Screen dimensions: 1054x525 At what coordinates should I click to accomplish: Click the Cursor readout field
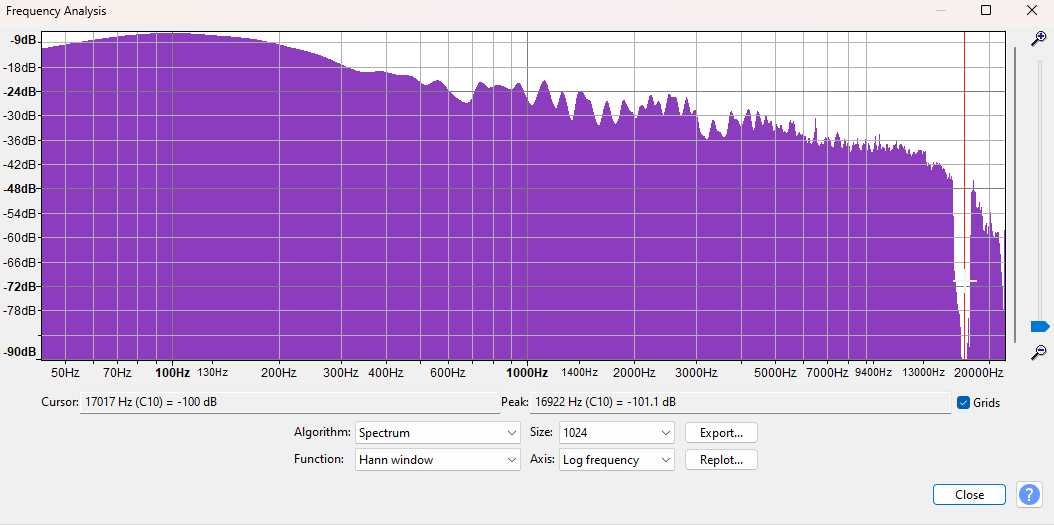pos(288,403)
